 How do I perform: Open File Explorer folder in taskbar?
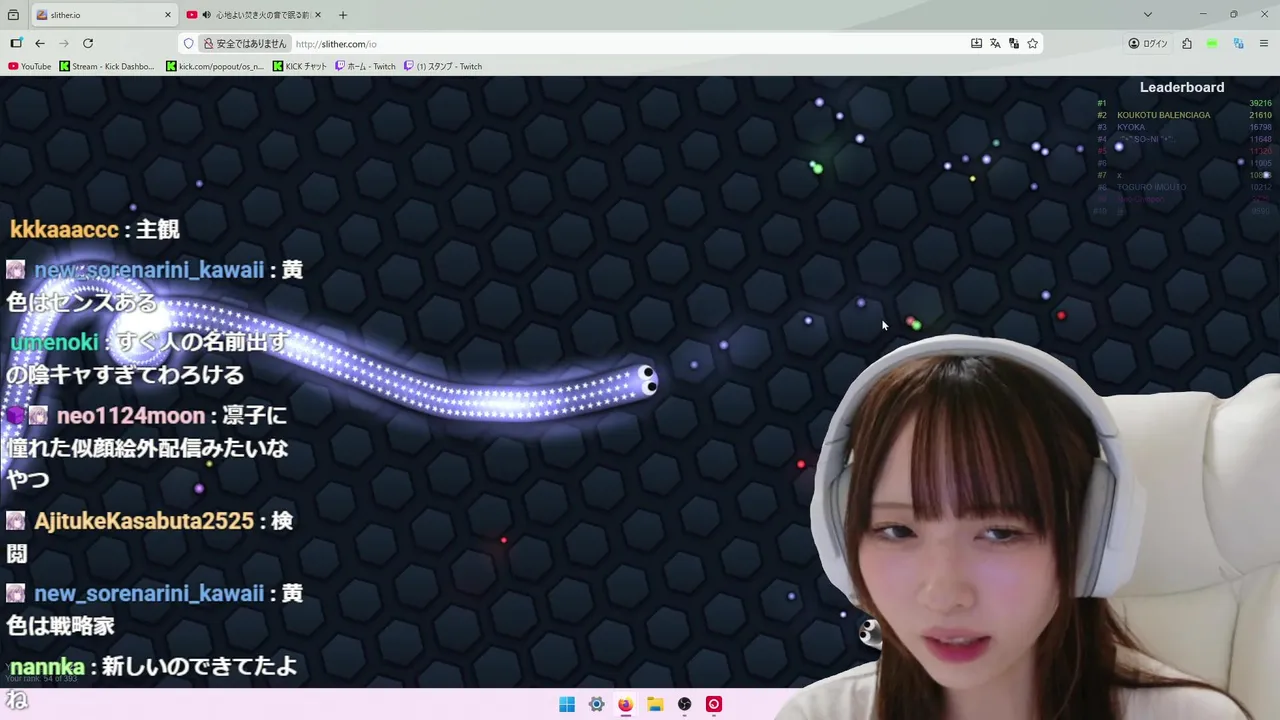pos(655,704)
